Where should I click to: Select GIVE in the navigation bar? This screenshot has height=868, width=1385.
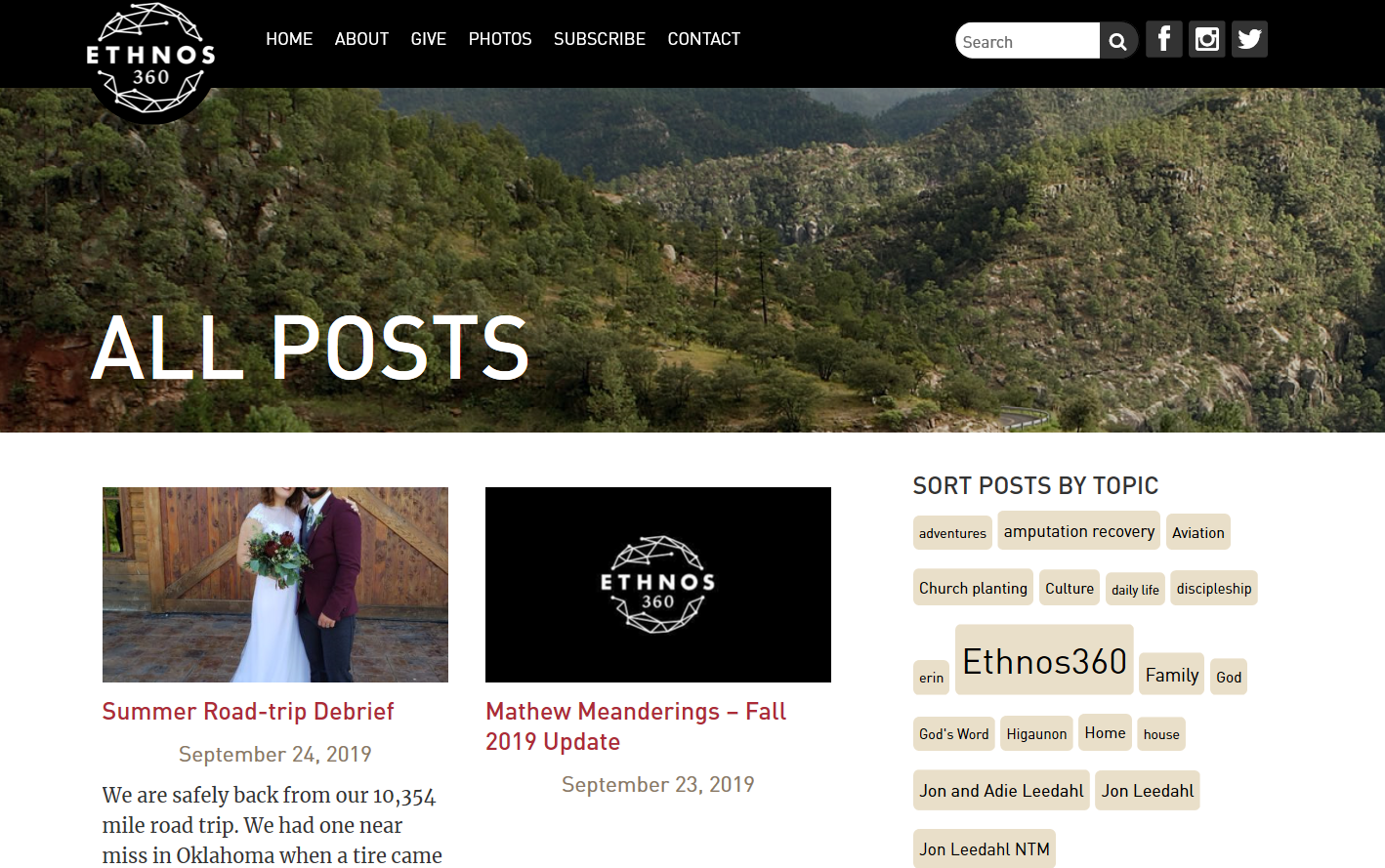pos(429,39)
